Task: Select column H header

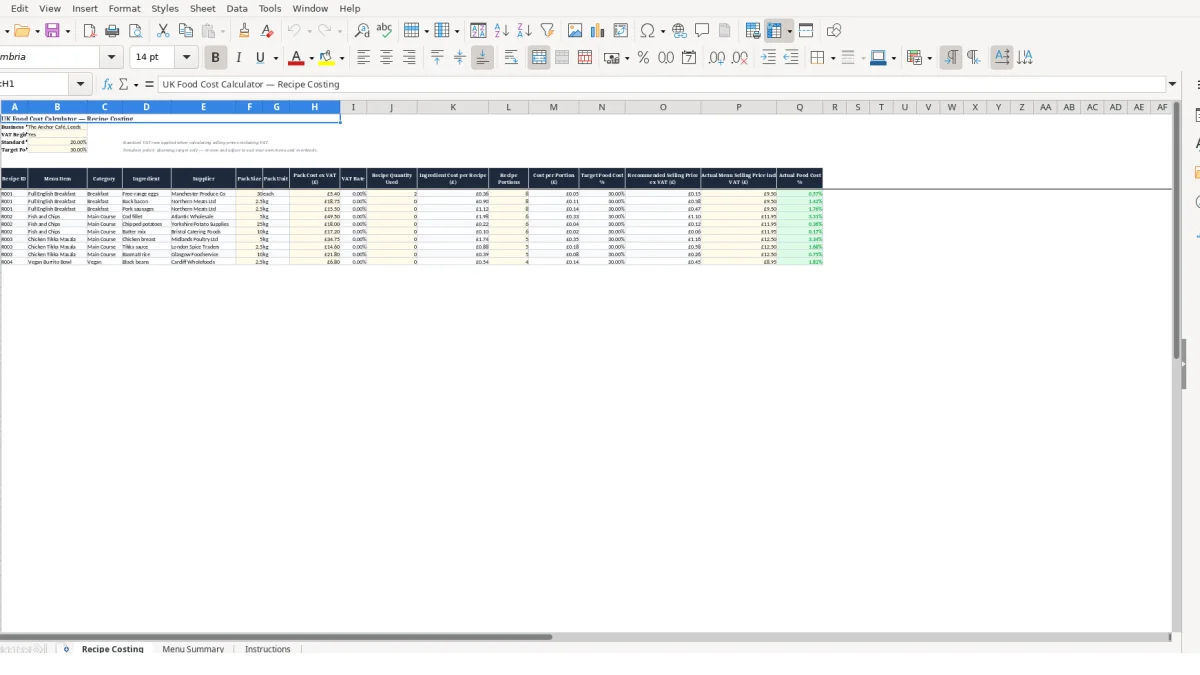Action: click(315, 107)
